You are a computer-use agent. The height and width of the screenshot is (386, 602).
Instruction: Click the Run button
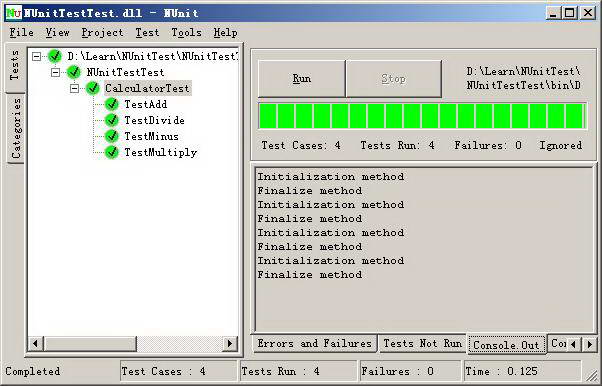click(301, 79)
